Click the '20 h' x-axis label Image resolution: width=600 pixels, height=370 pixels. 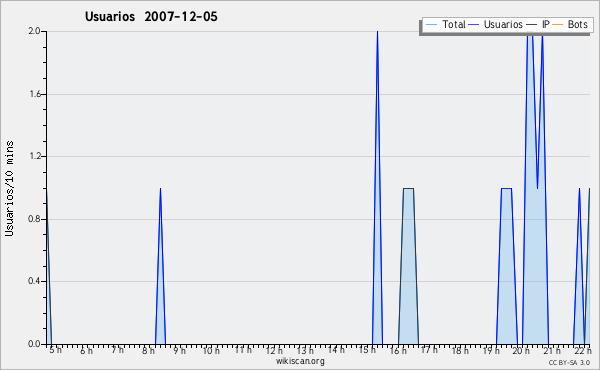pos(522,350)
